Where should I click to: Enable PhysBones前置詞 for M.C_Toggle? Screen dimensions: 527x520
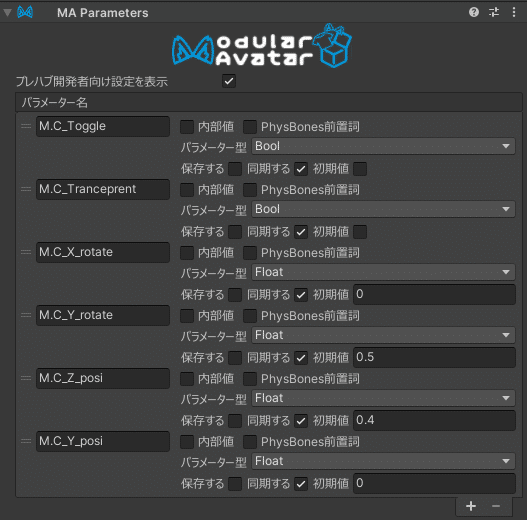pyautogui.click(x=250, y=127)
